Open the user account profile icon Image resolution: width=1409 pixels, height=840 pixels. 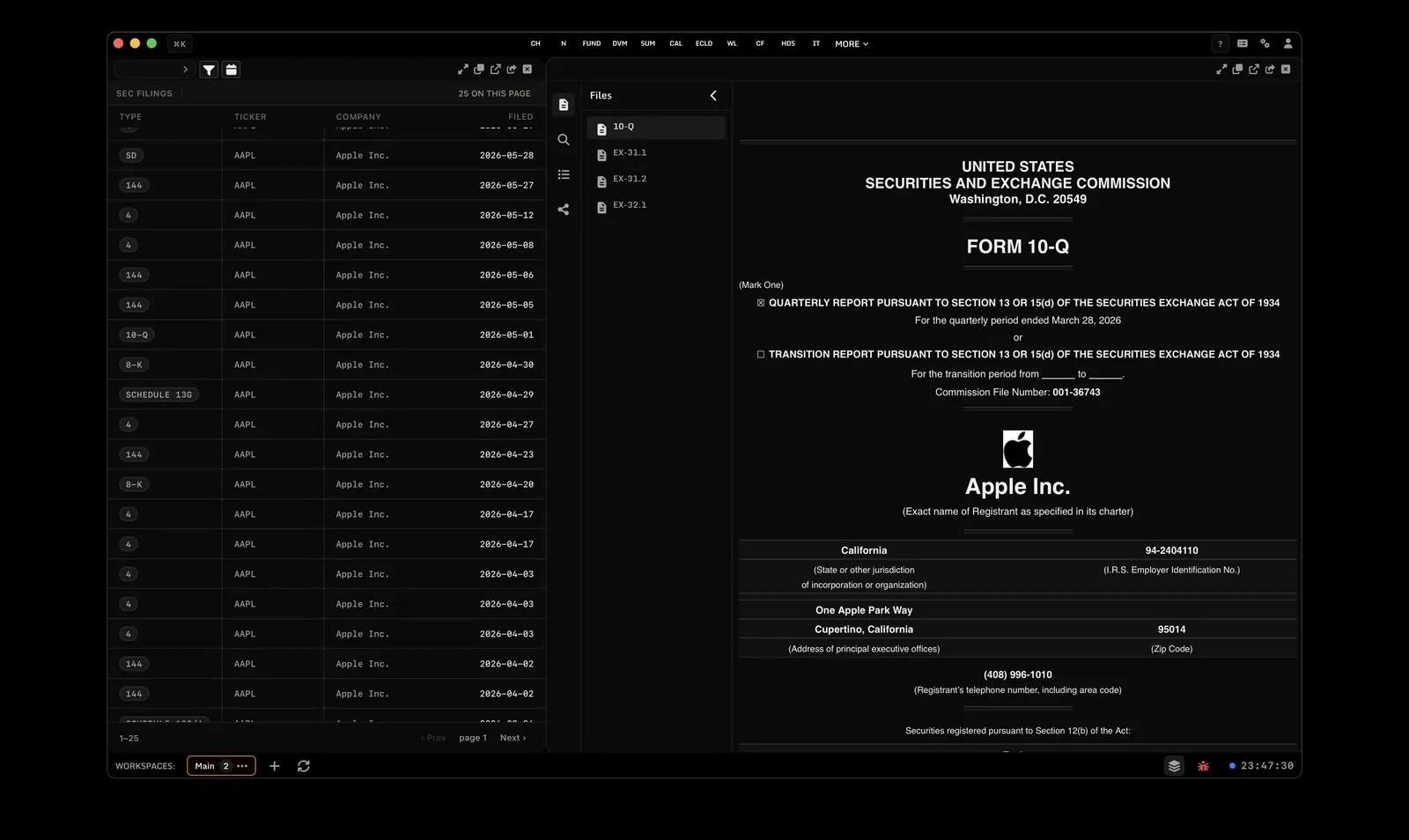point(1288,44)
